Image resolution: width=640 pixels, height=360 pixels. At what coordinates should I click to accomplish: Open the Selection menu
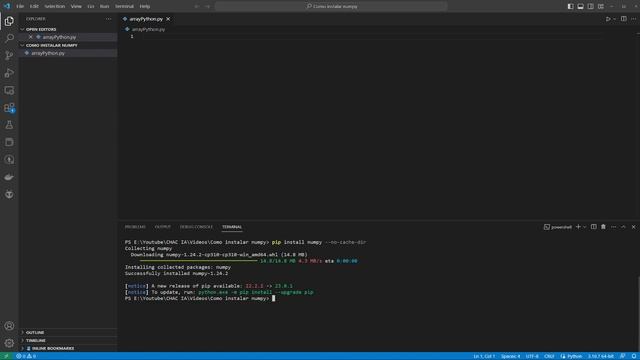coord(55,7)
